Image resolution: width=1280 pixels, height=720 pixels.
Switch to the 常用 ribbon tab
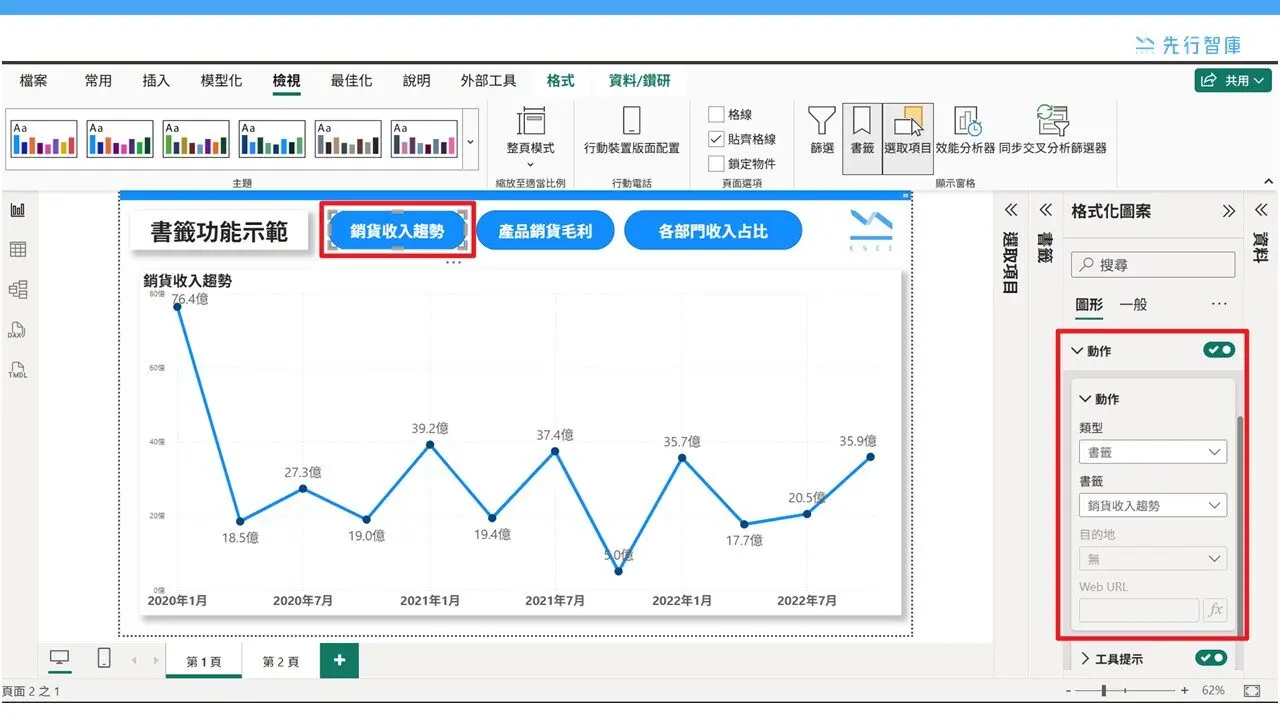point(98,81)
